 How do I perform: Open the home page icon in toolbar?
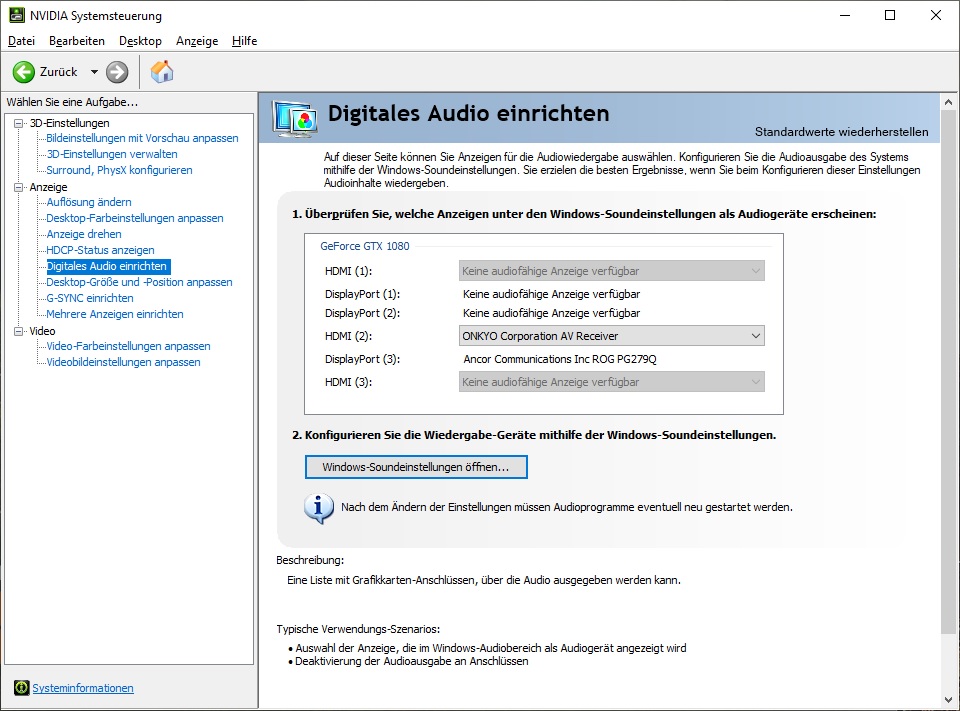[161, 71]
